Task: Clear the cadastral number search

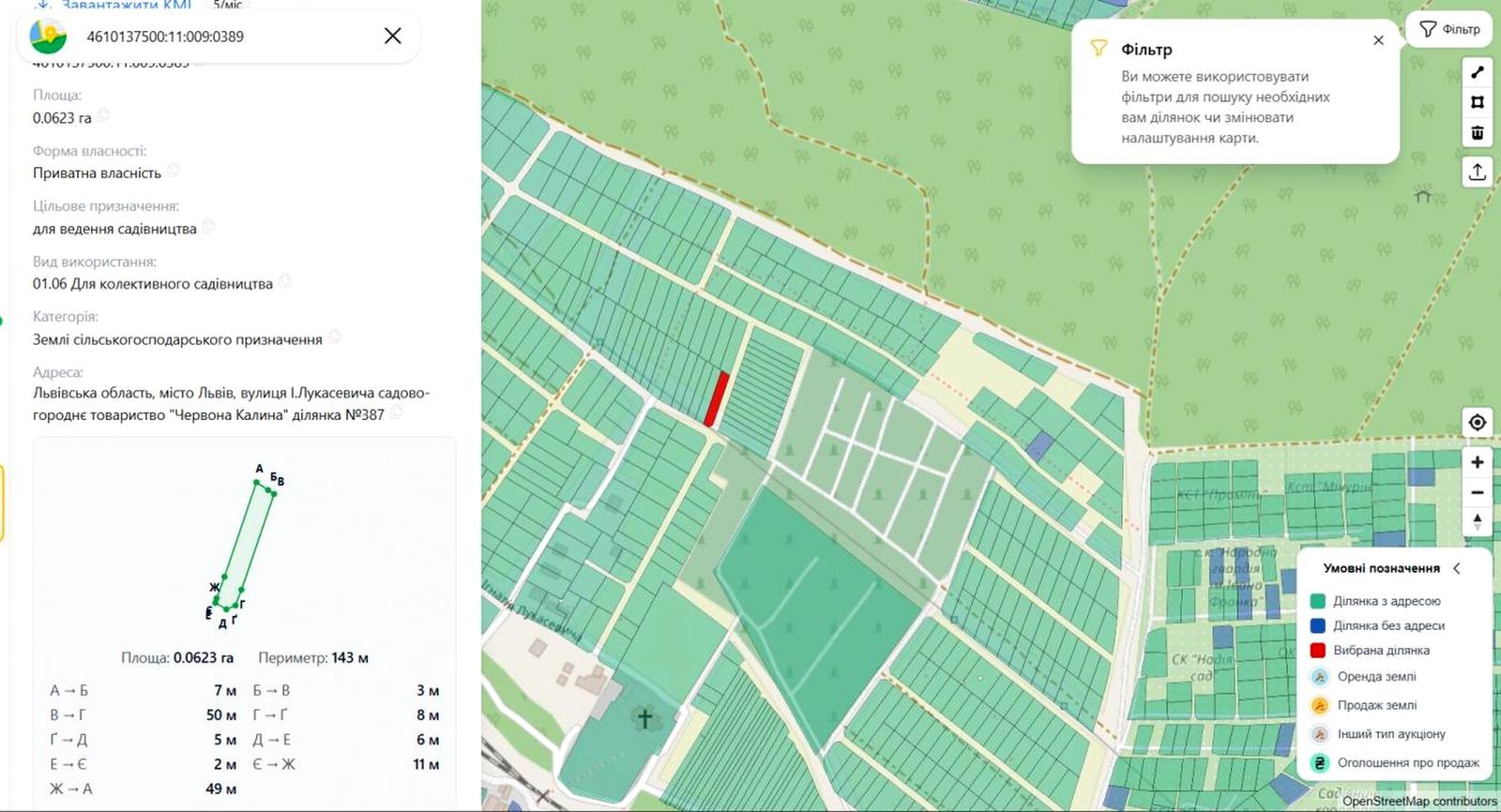Action: [392, 36]
